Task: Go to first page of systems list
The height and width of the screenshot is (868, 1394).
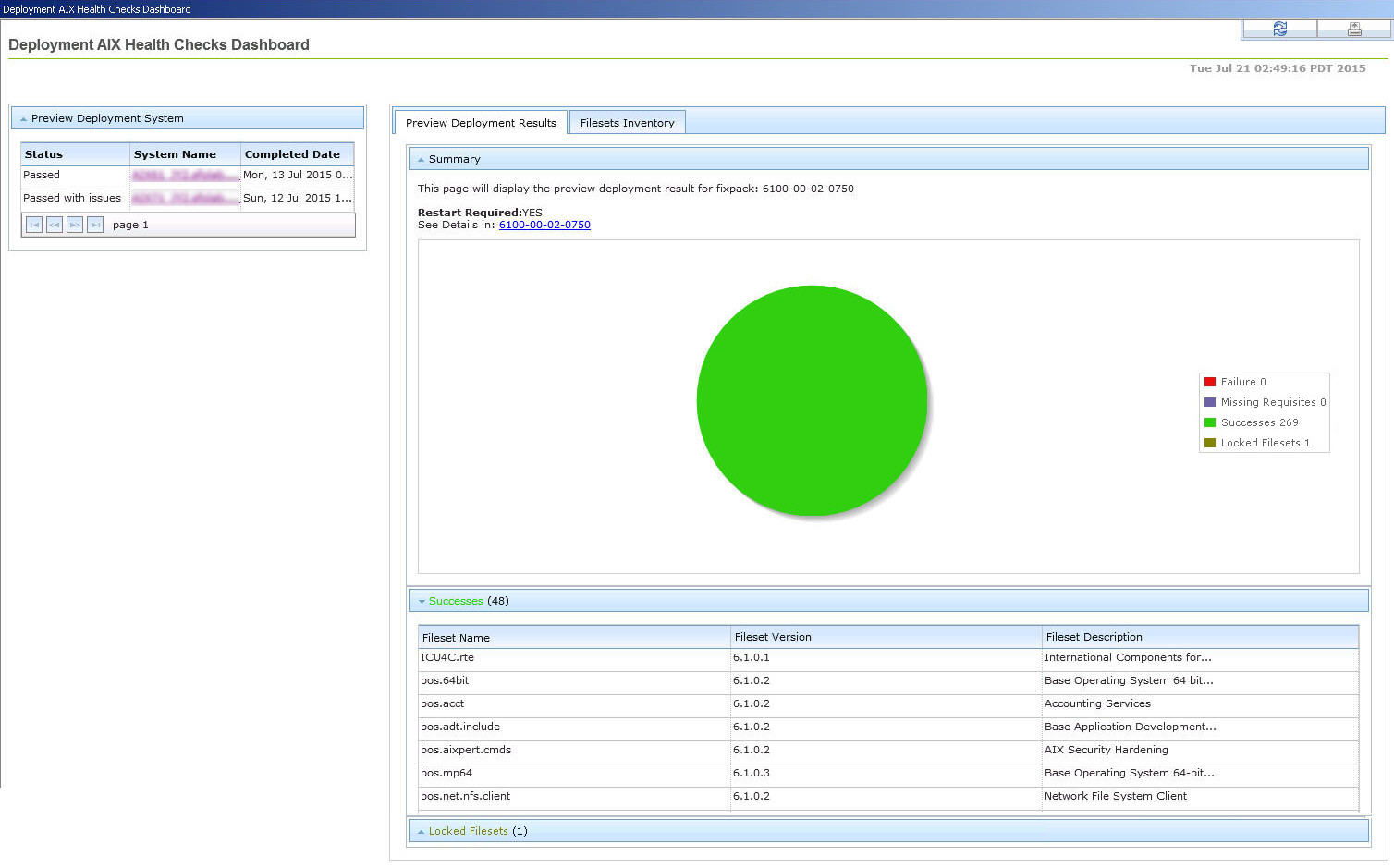Action: (x=34, y=225)
